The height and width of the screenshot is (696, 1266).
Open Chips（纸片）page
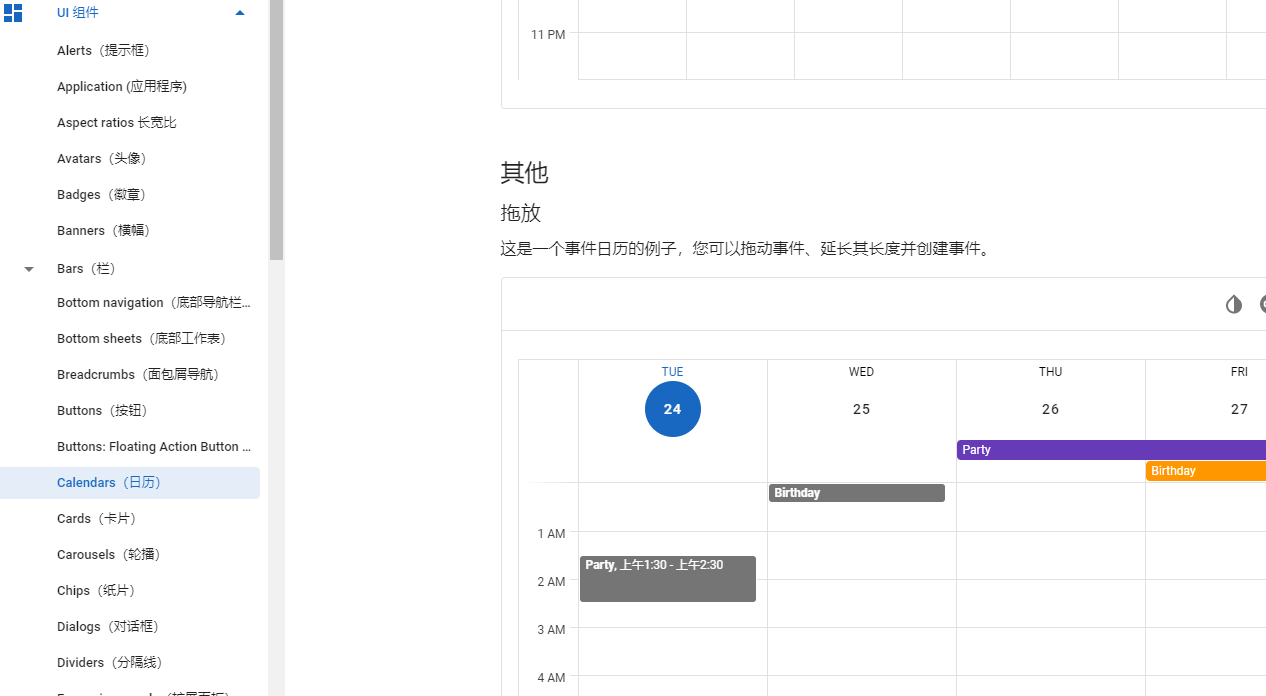coord(96,591)
